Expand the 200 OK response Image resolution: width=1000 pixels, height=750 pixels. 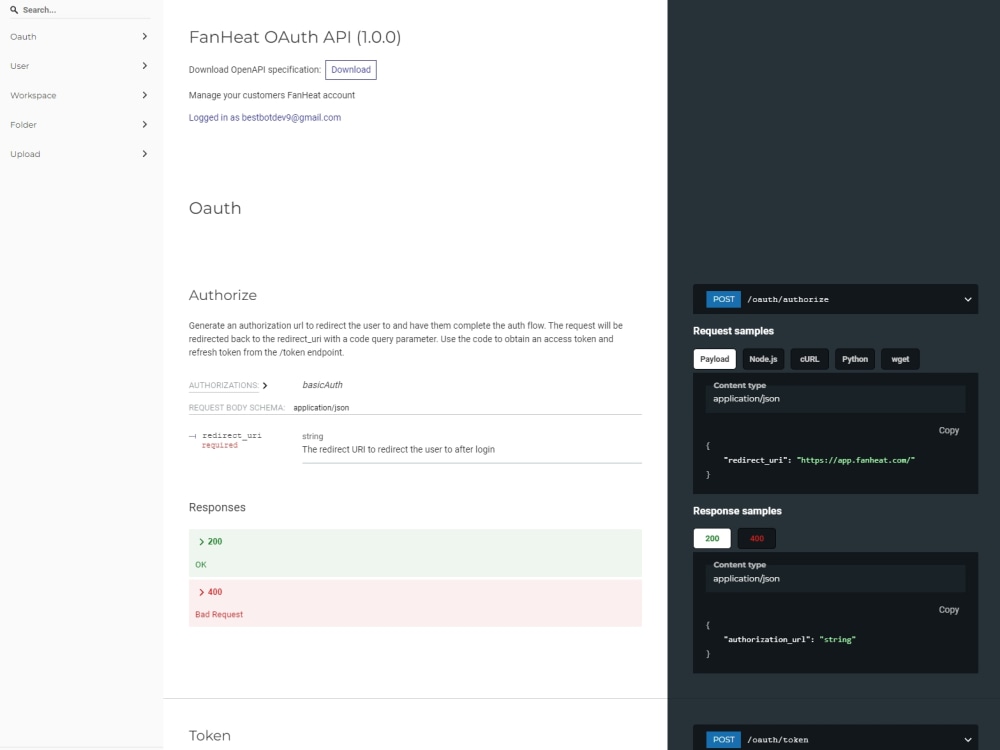click(x=415, y=553)
